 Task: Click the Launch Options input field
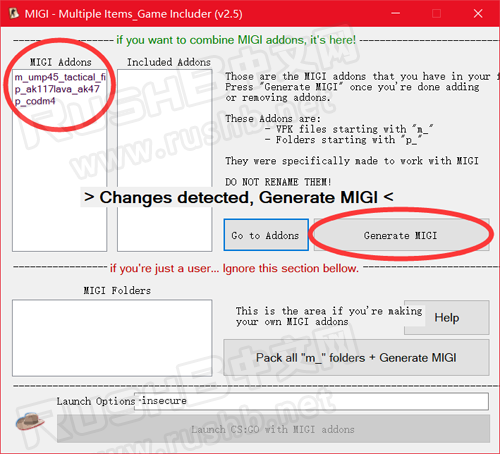pyautogui.click(x=312, y=401)
